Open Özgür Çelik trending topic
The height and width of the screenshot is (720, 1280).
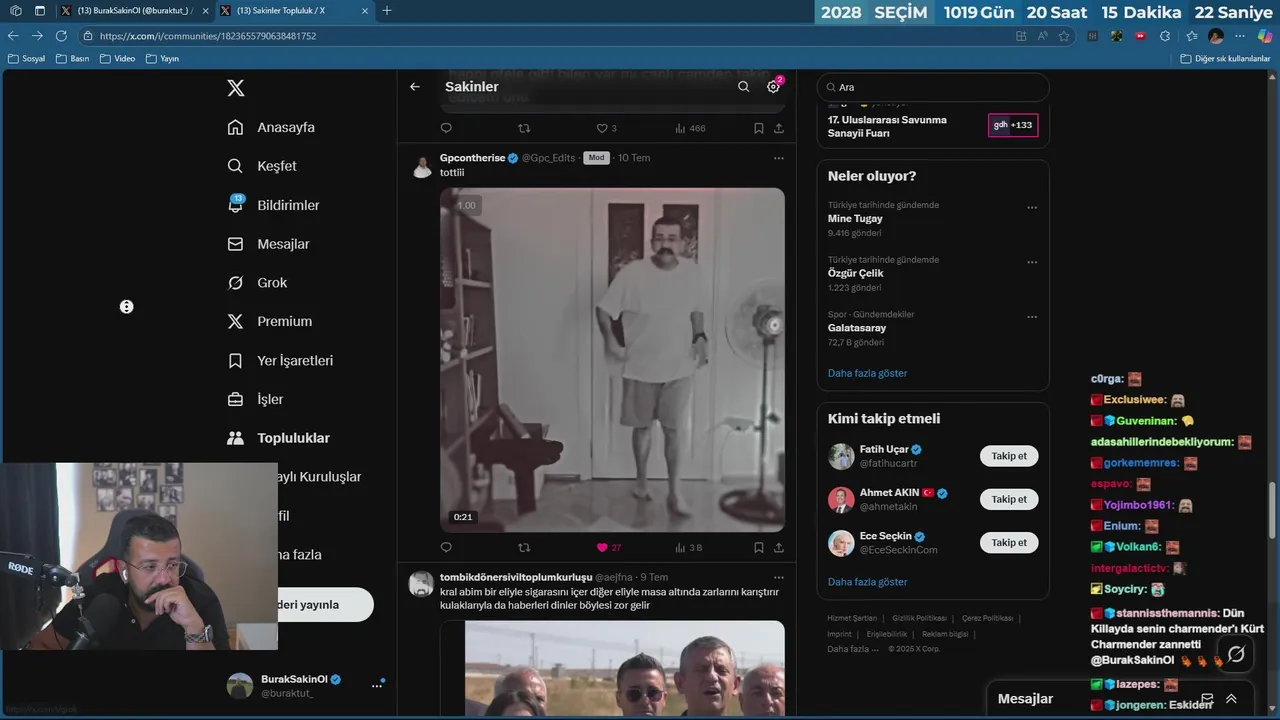click(855, 273)
